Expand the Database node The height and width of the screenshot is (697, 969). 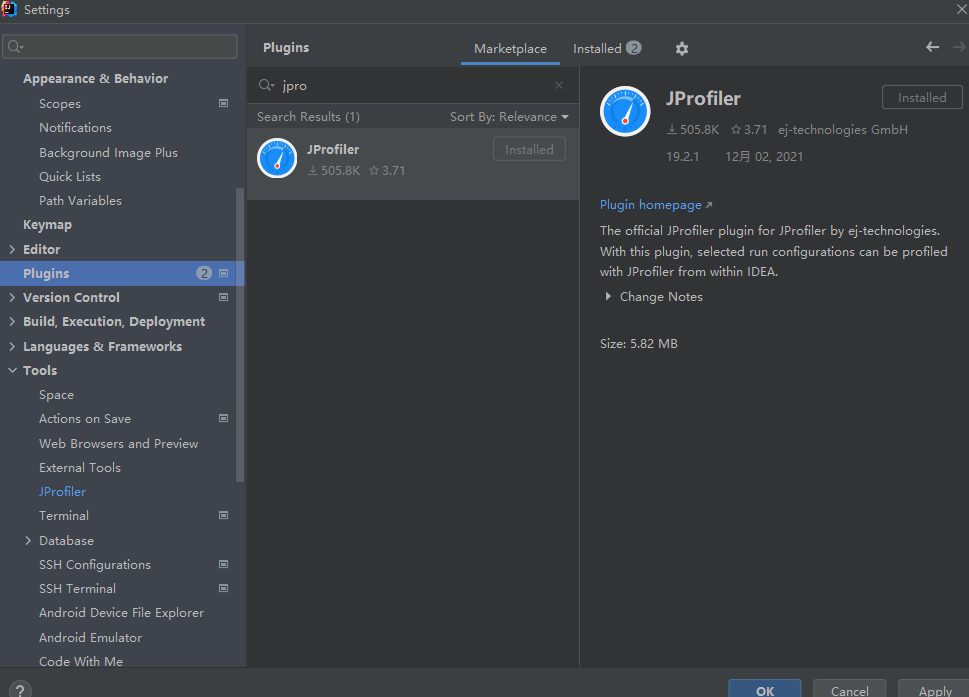click(x=28, y=540)
